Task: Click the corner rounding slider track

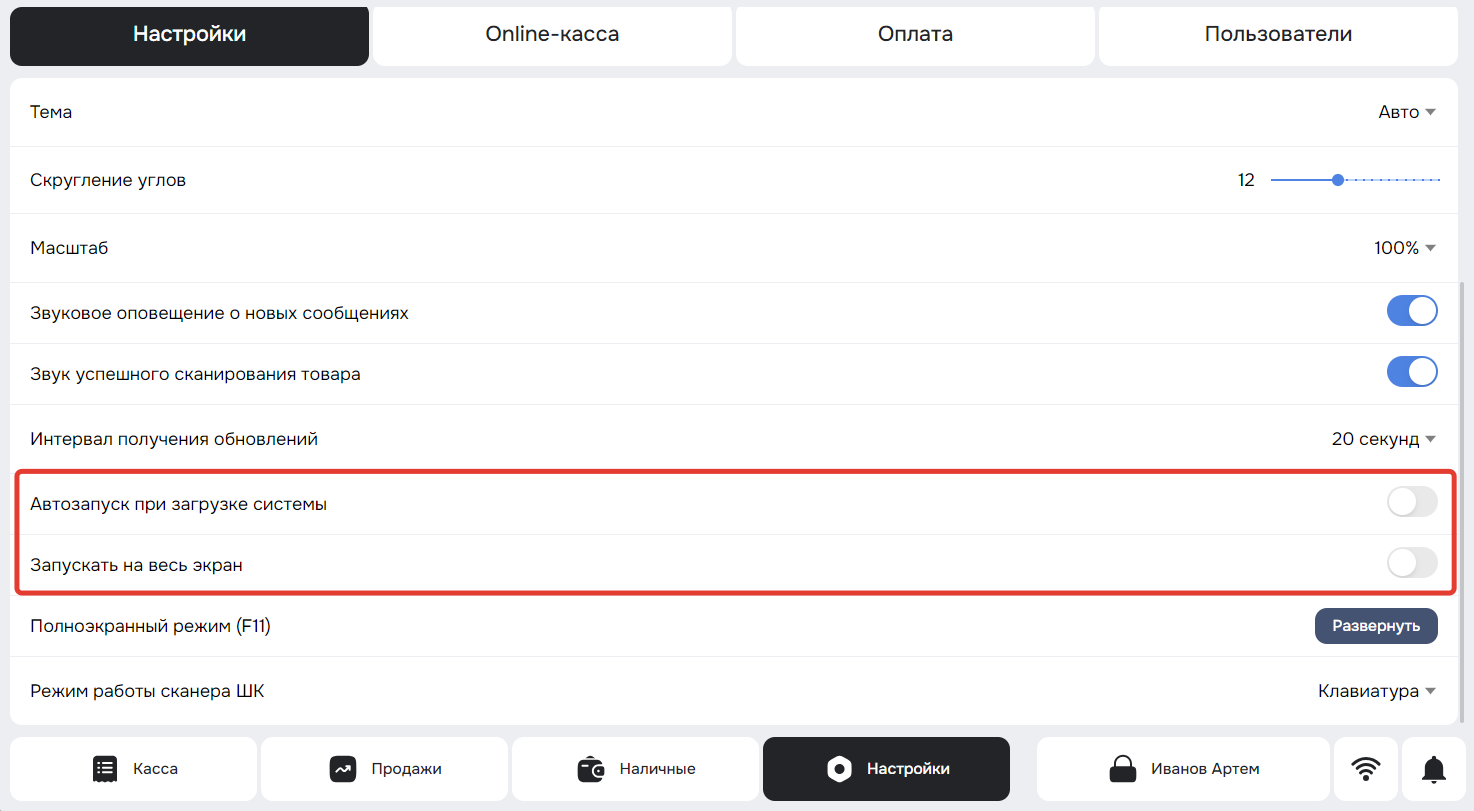Action: [x=1355, y=180]
